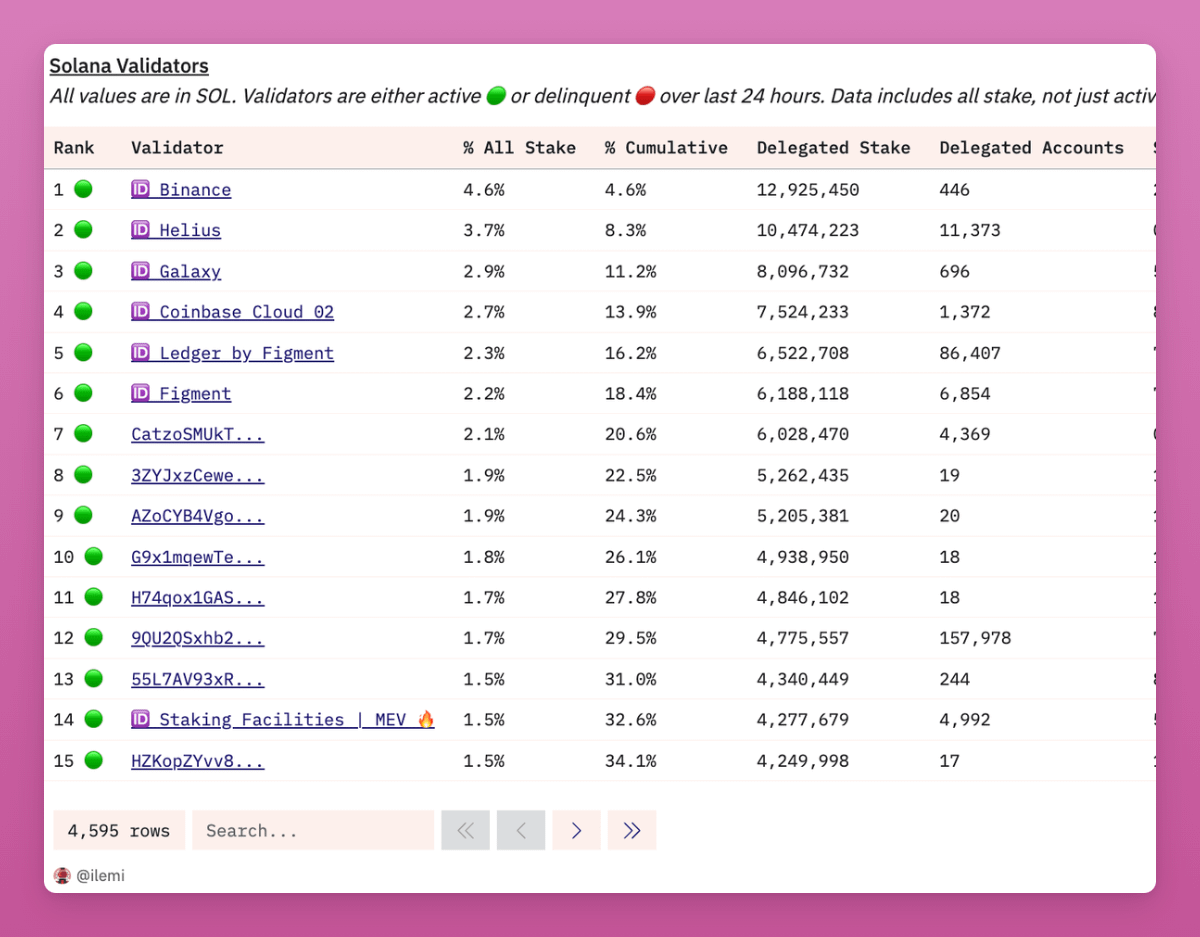Click the ID badge icon beside Binance
Image resolution: width=1200 pixels, height=937 pixels.
point(141,189)
